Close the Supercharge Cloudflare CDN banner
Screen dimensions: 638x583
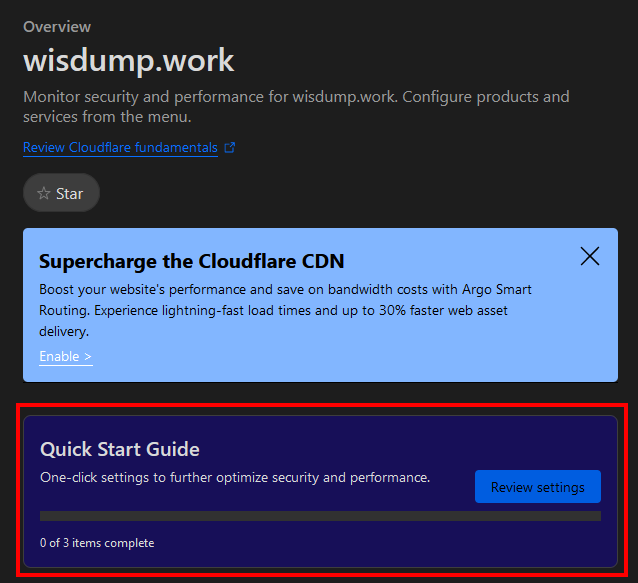(590, 257)
